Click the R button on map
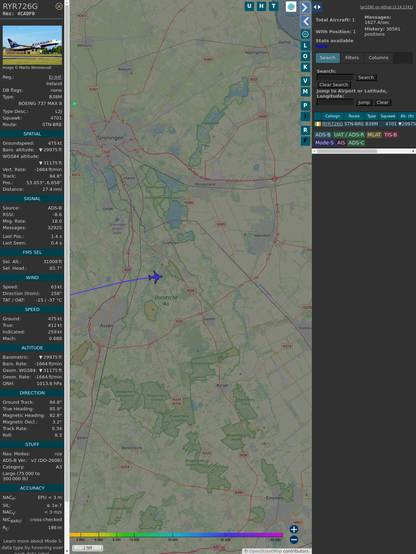Image resolution: width=416 pixels, height=554 pixels. [x=305, y=130]
